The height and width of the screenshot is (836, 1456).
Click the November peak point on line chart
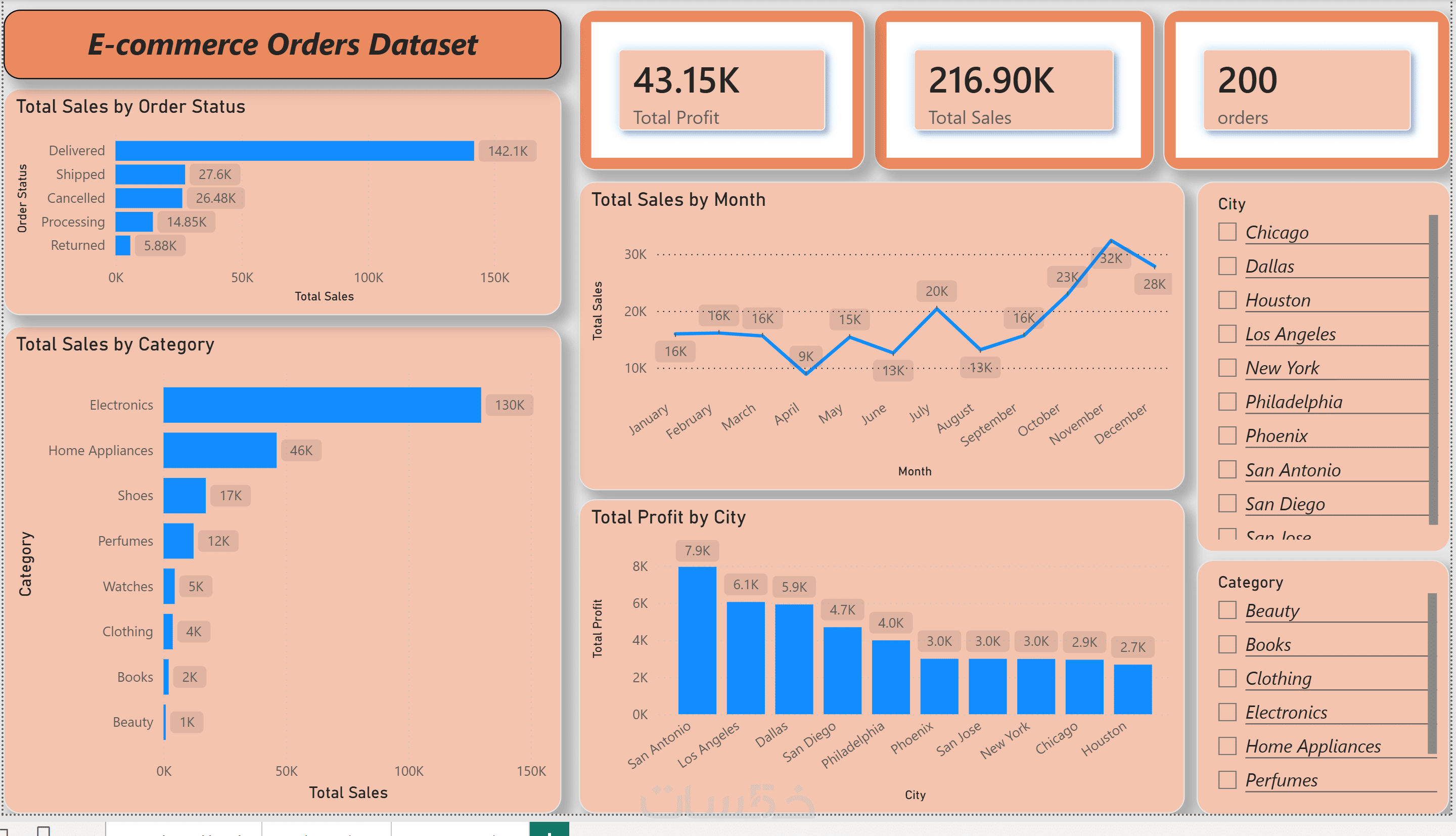click(1111, 240)
